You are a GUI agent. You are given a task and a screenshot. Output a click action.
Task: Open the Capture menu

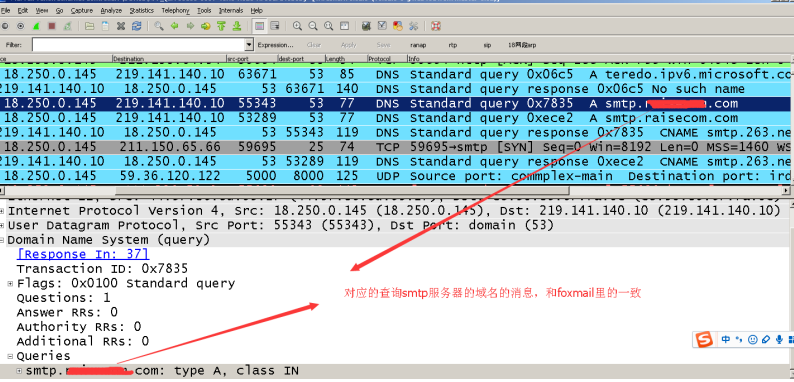pos(82,10)
